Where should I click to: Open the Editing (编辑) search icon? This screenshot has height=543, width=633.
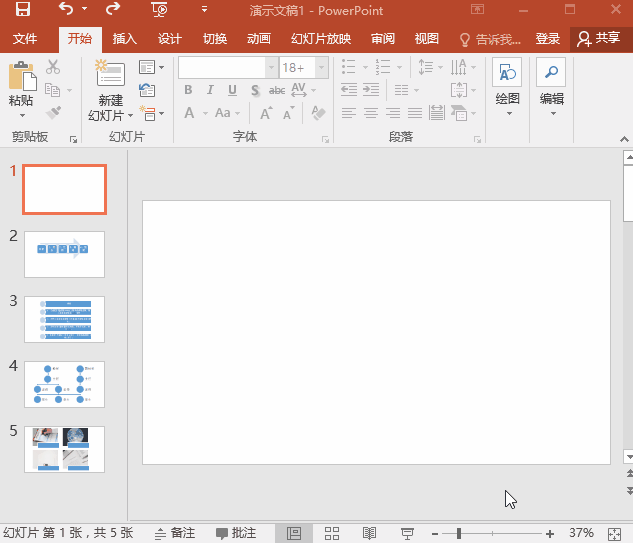551,73
